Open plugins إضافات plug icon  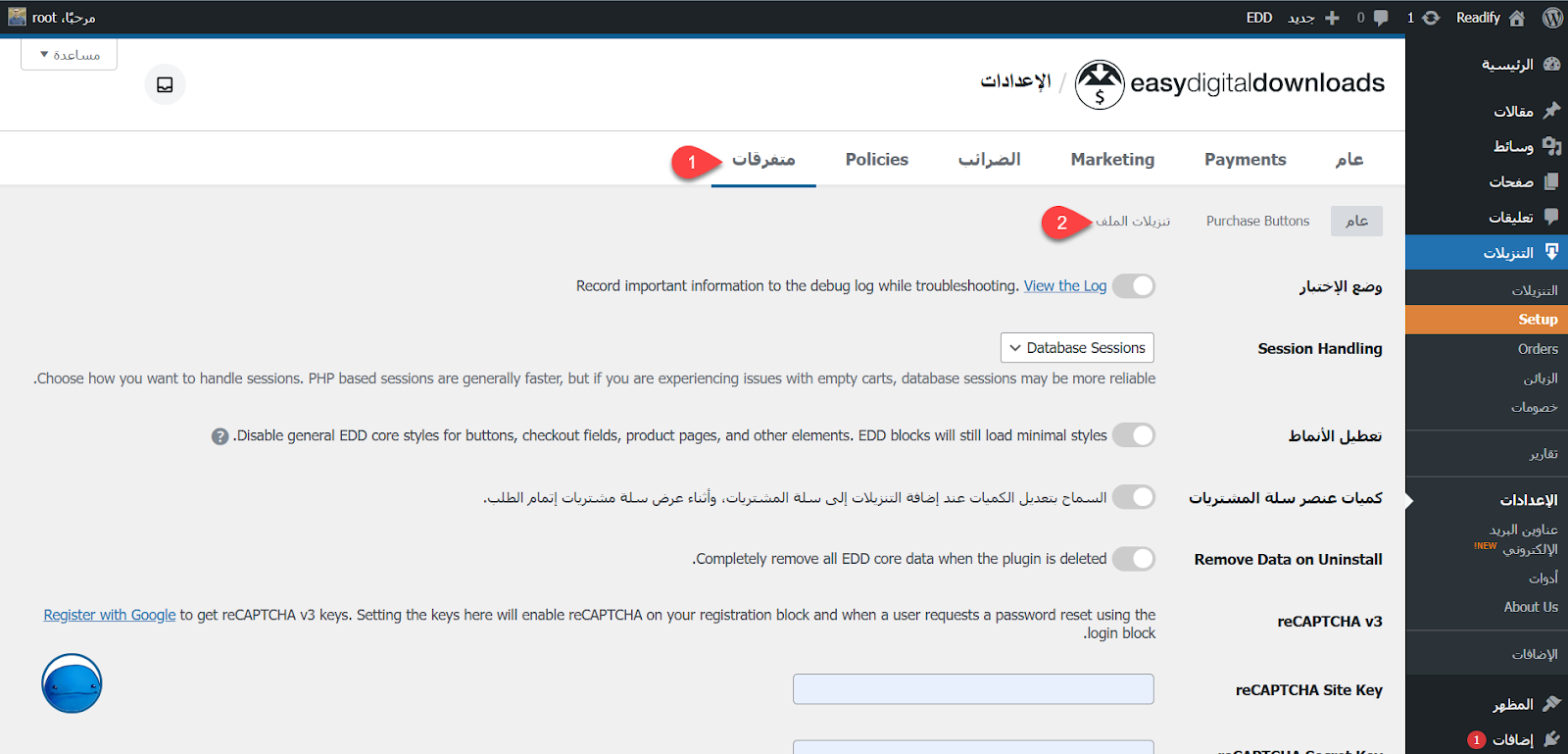click(1551, 738)
